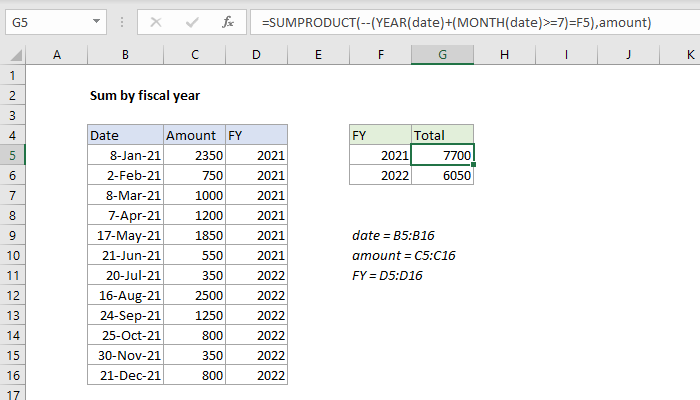Select row 10 header
700x400 pixels.
click(x=12, y=255)
